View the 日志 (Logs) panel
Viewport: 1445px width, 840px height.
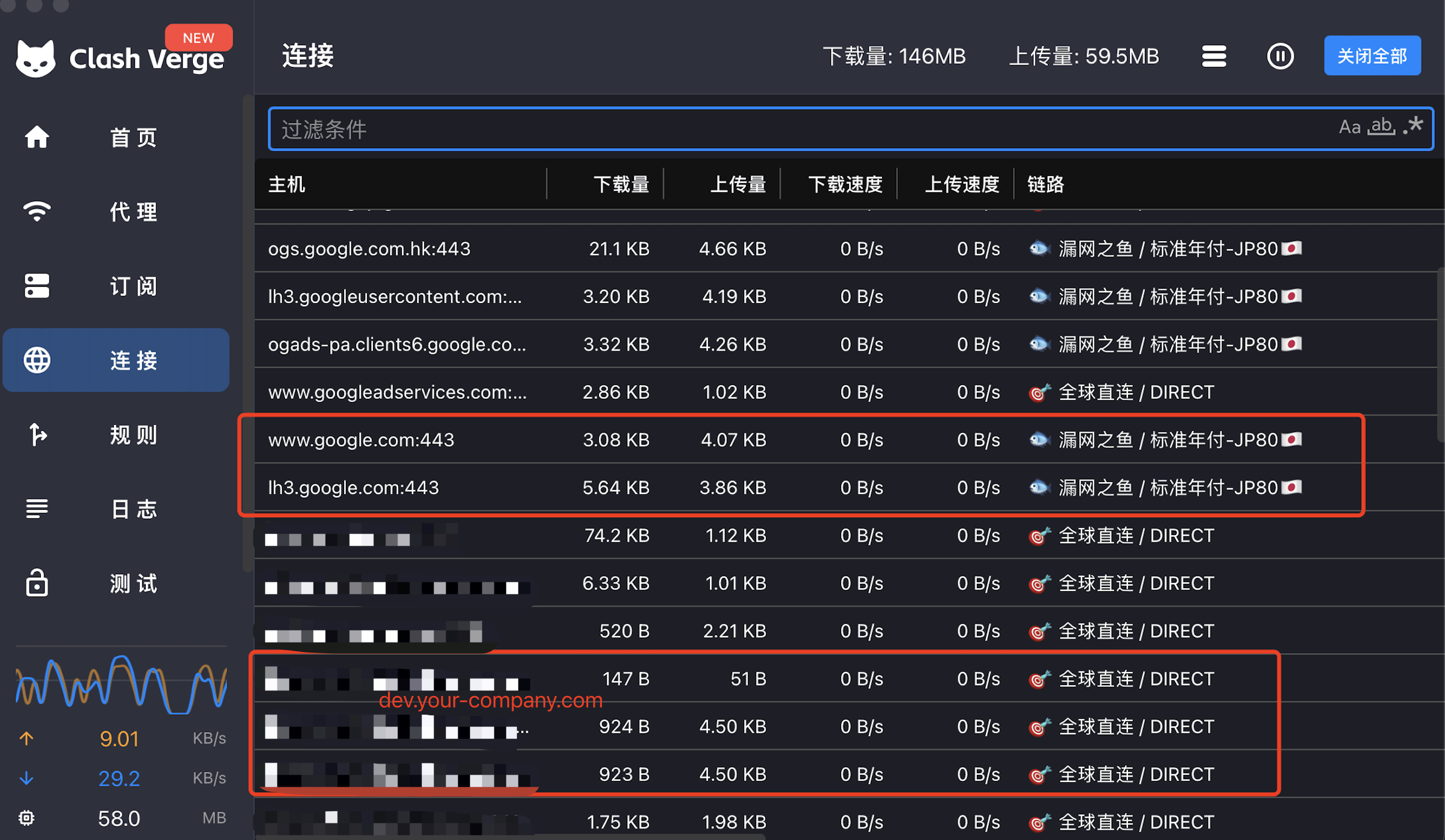click(118, 509)
